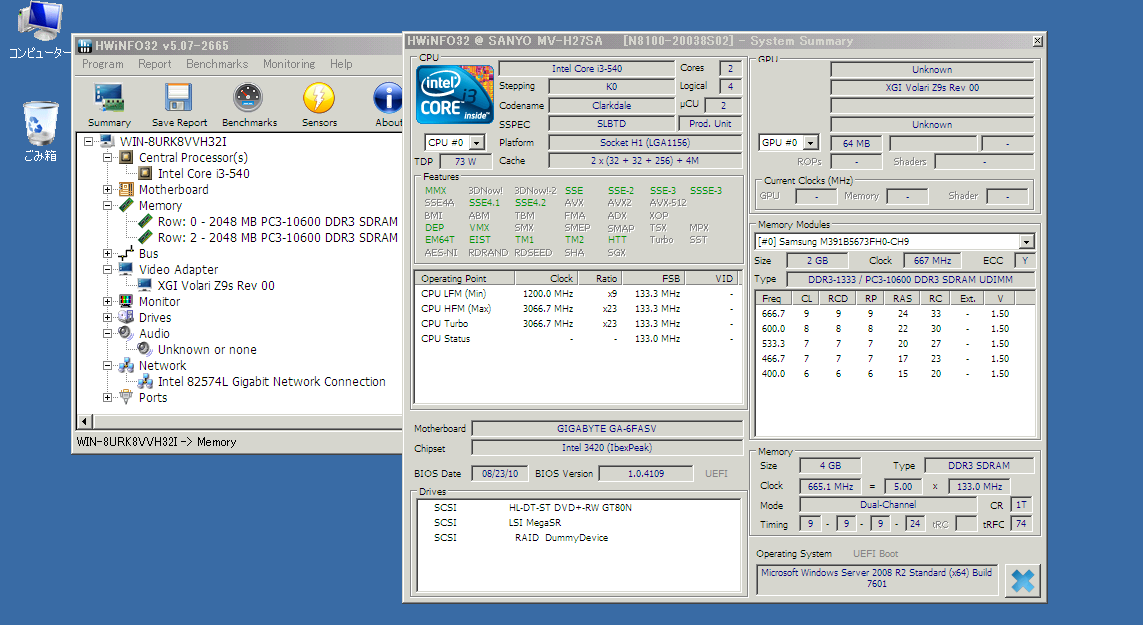Image resolution: width=1143 pixels, height=625 pixels.
Task: Open the Samsung memory module dropdown
Action: (x=1027, y=242)
